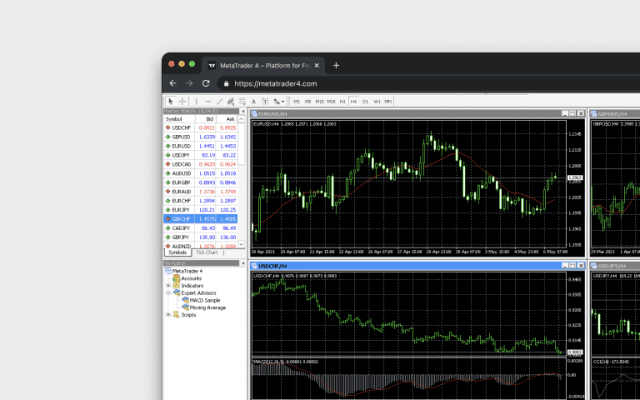Expand the Indicators tree node

[x=167, y=285]
